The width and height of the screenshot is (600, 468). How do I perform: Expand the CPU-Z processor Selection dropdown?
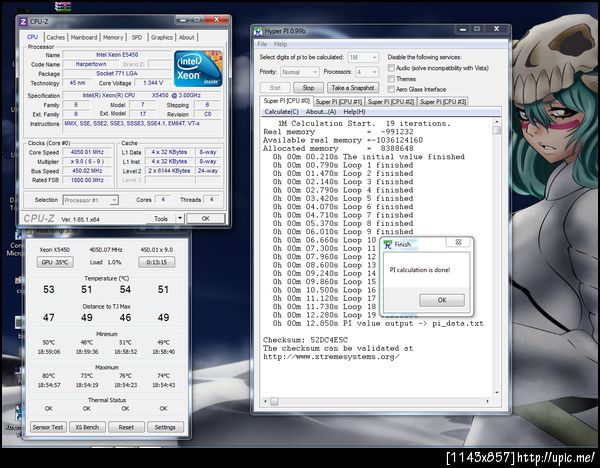coord(91,200)
